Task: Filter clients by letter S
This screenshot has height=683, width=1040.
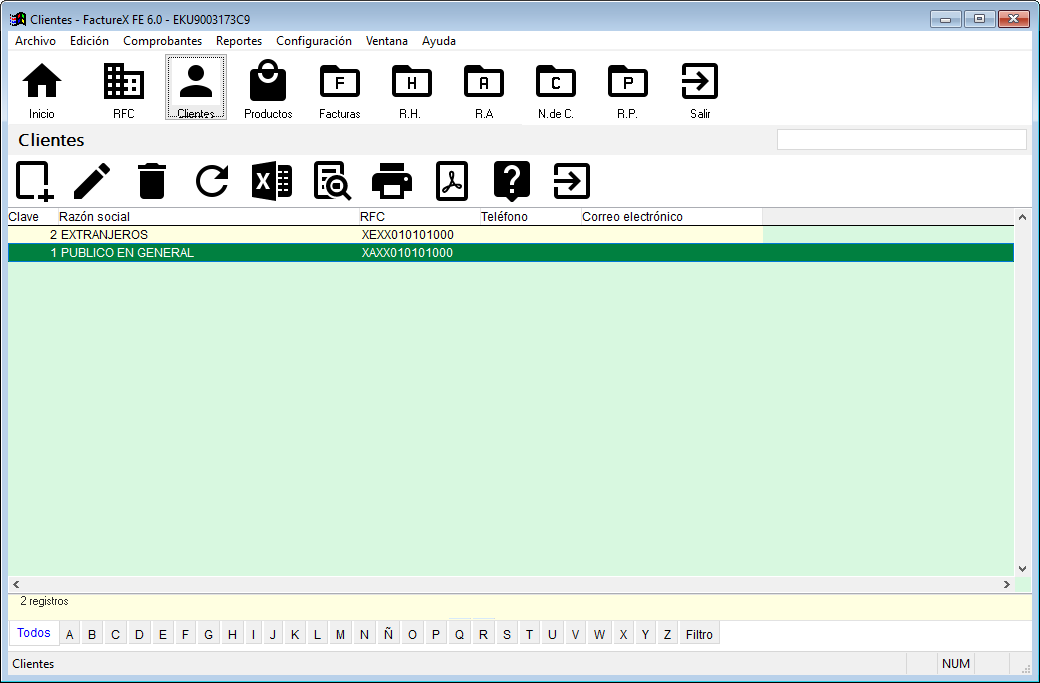Action: 507,635
